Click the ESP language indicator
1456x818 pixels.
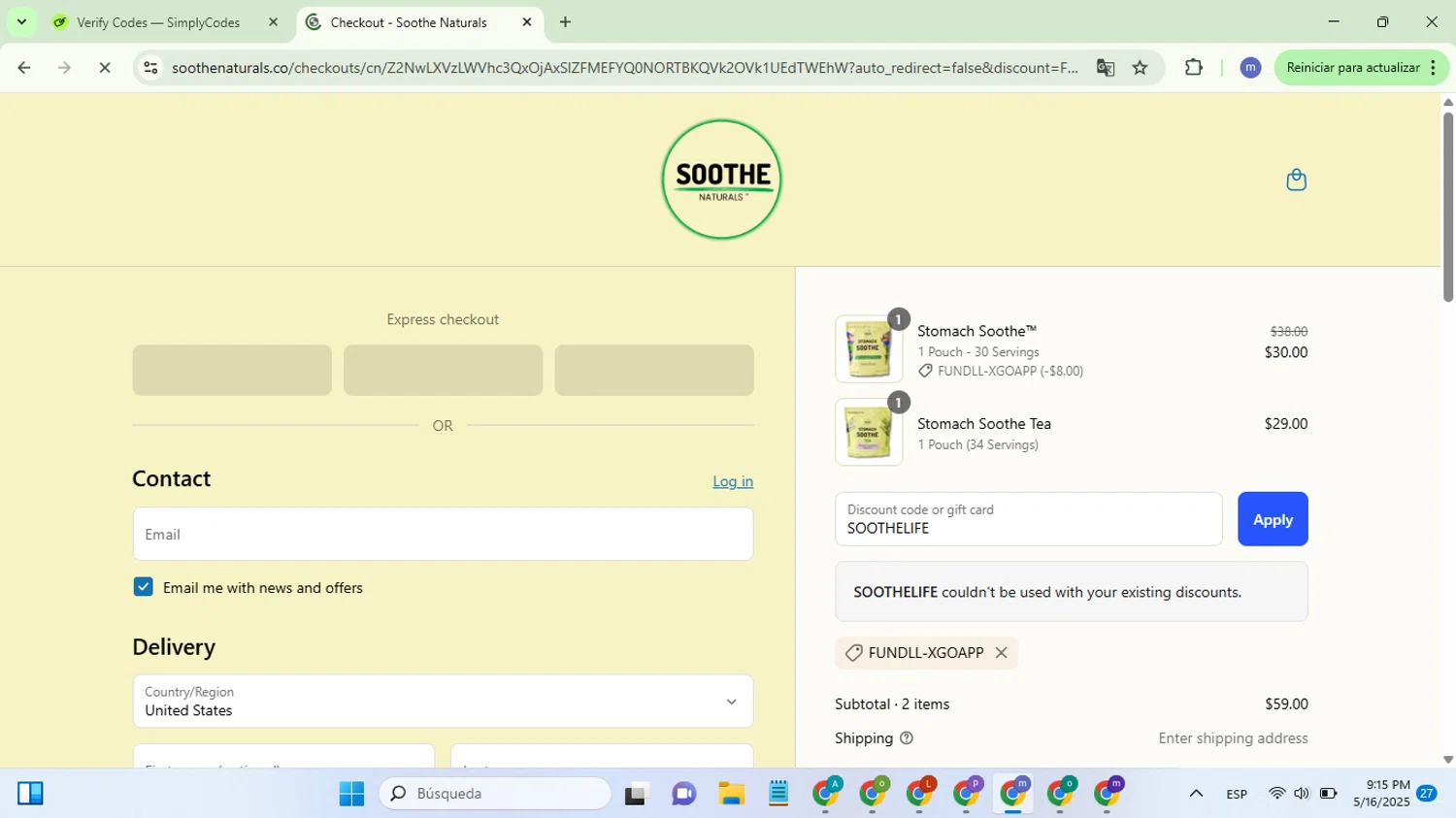pyautogui.click(x=1237, y=794)
